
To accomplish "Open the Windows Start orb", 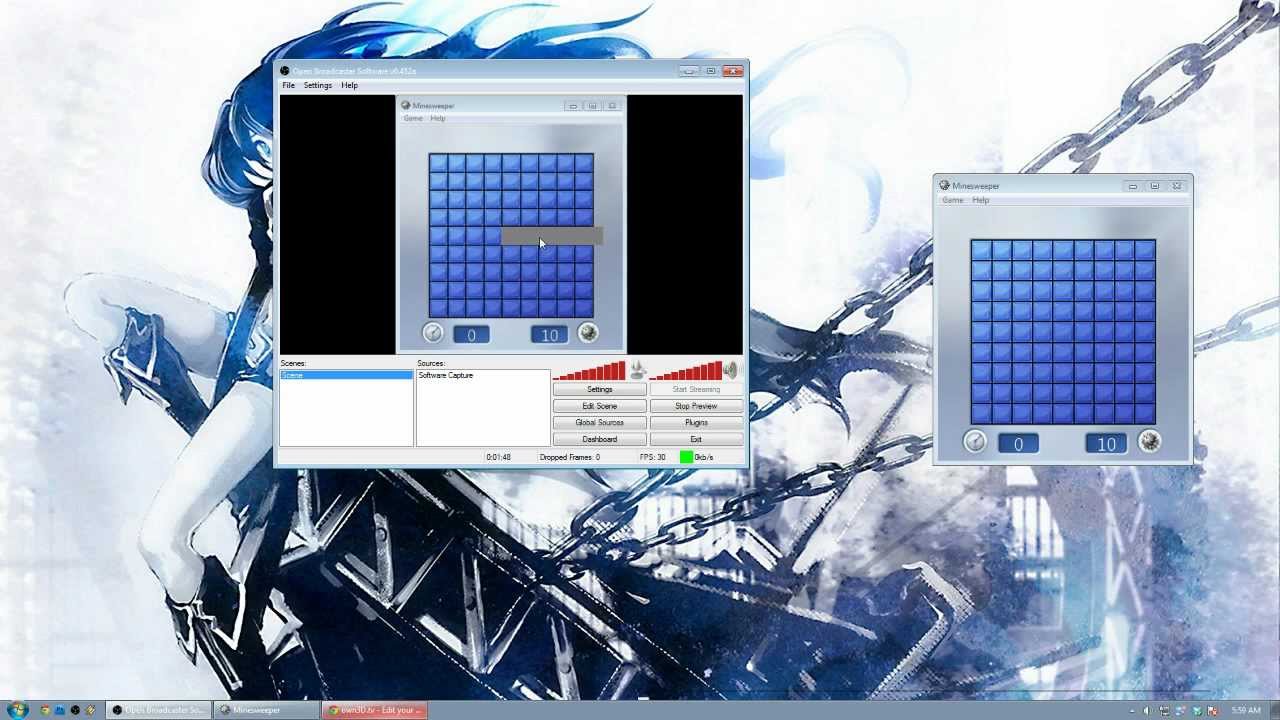I will click(x=17, y=709).
